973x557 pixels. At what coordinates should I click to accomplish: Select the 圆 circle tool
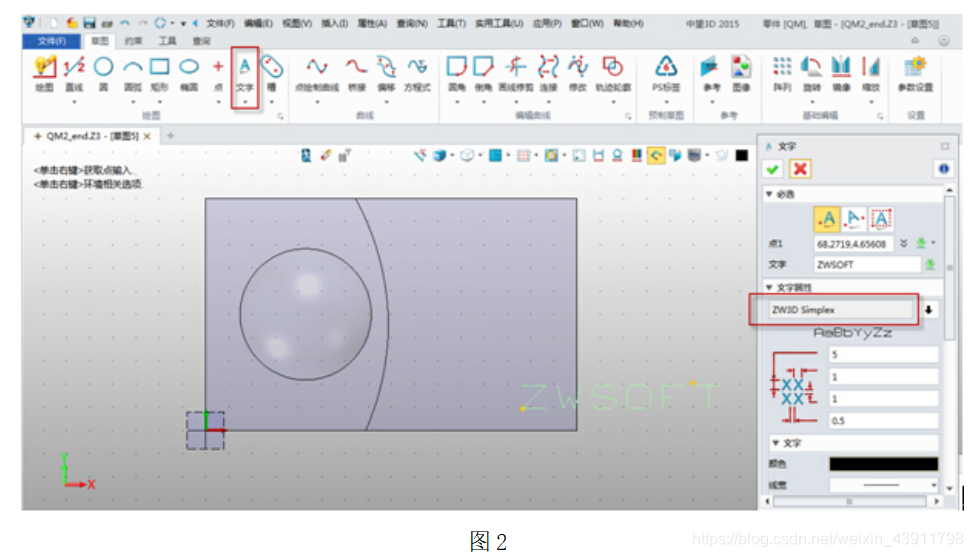(x=104, y=73)
